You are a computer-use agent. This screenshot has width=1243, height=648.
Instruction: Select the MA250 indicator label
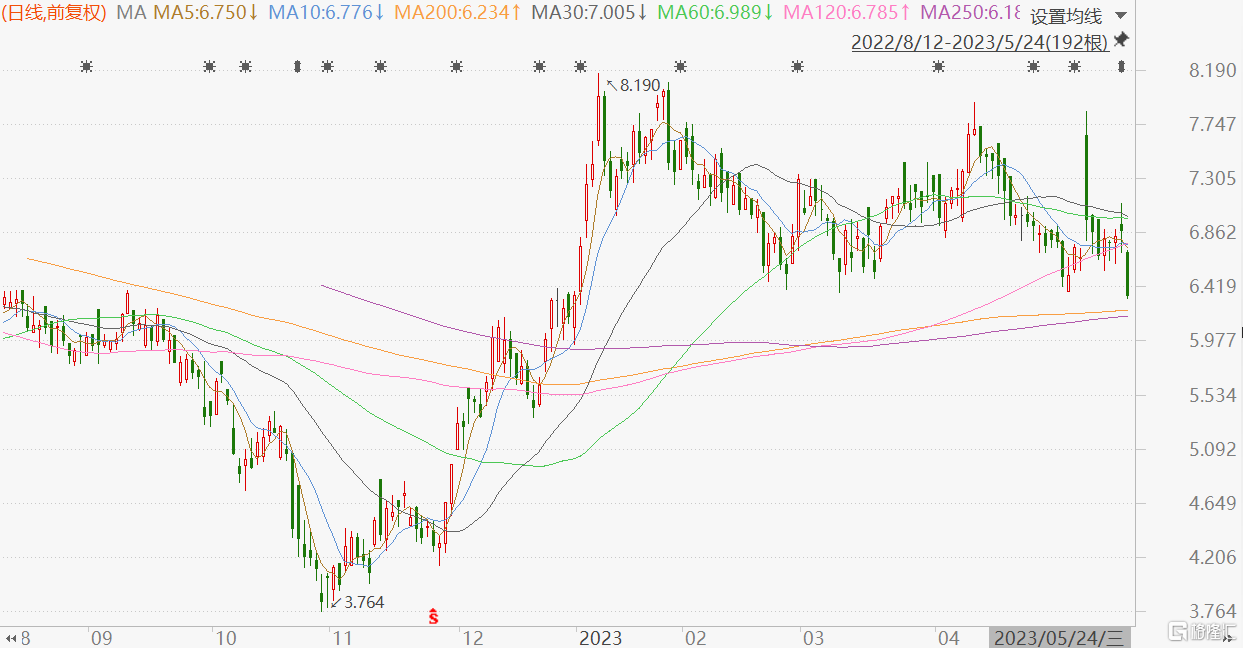[x=969, y=13]
